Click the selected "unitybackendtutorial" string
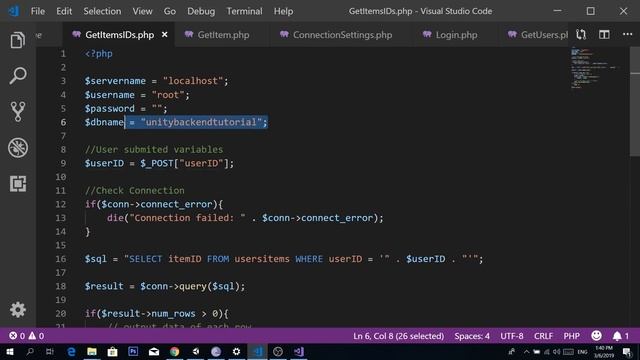640x360 pixels. pos(201,122)
